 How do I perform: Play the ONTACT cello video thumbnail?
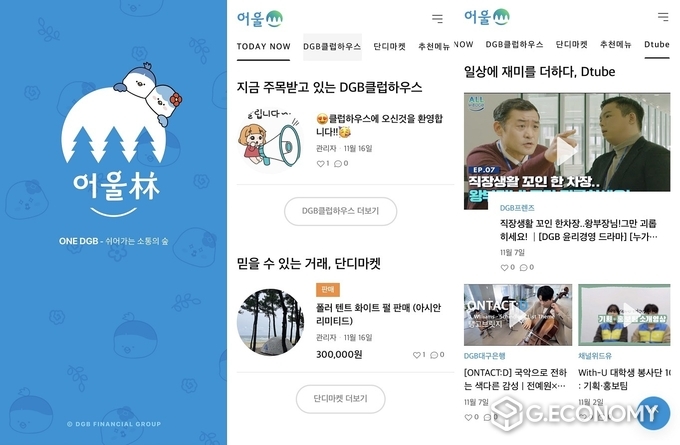[516, 315]
